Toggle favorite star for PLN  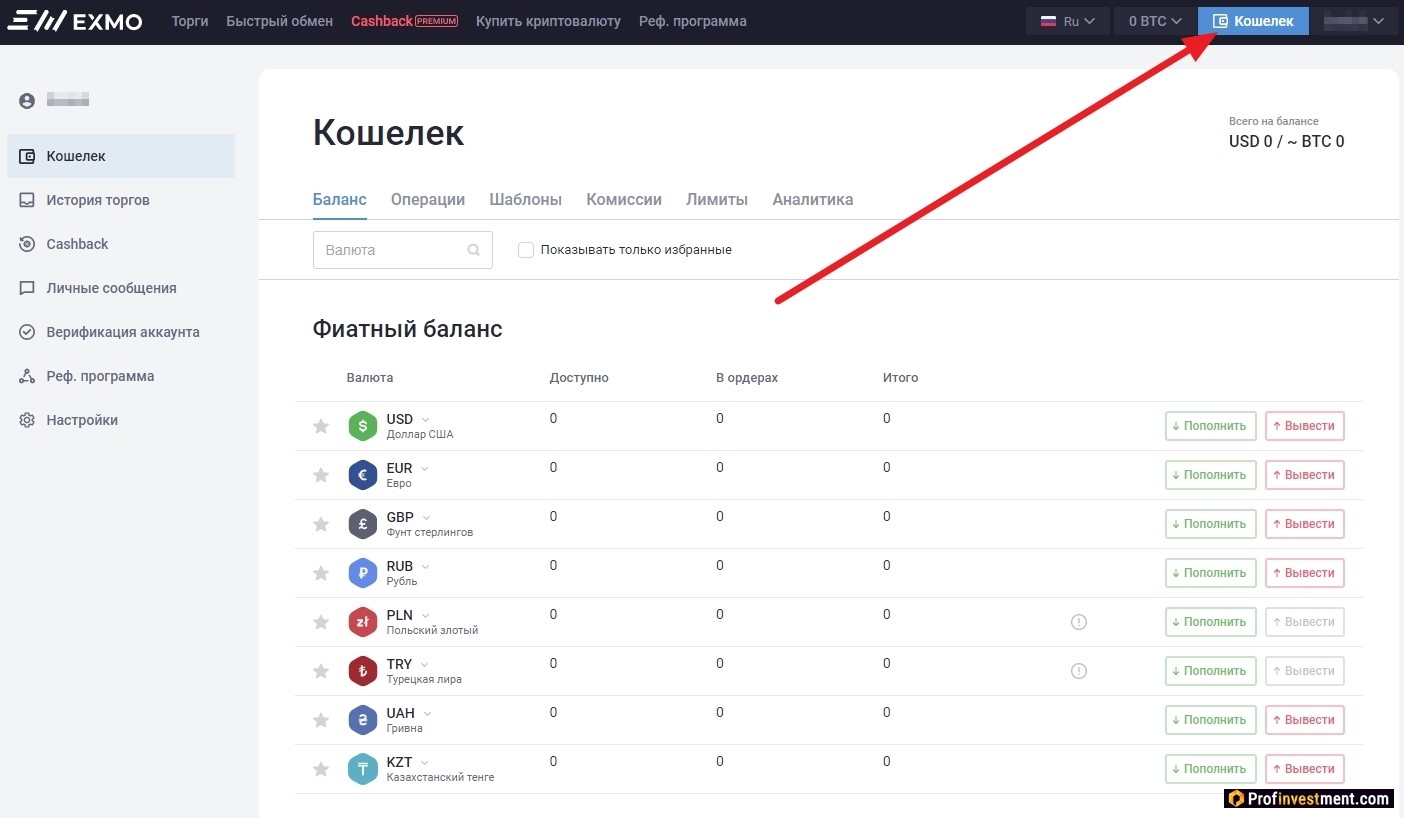tap(321, 622)
